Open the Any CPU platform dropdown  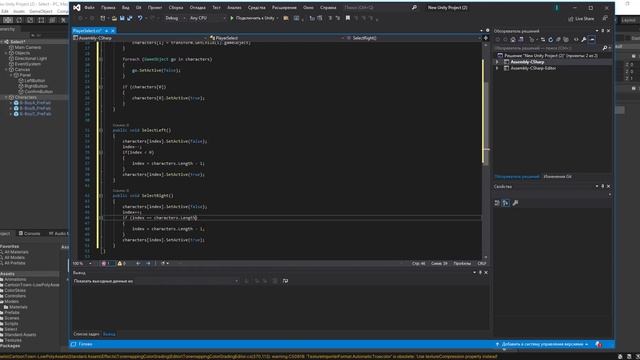[x=207, y=18]
